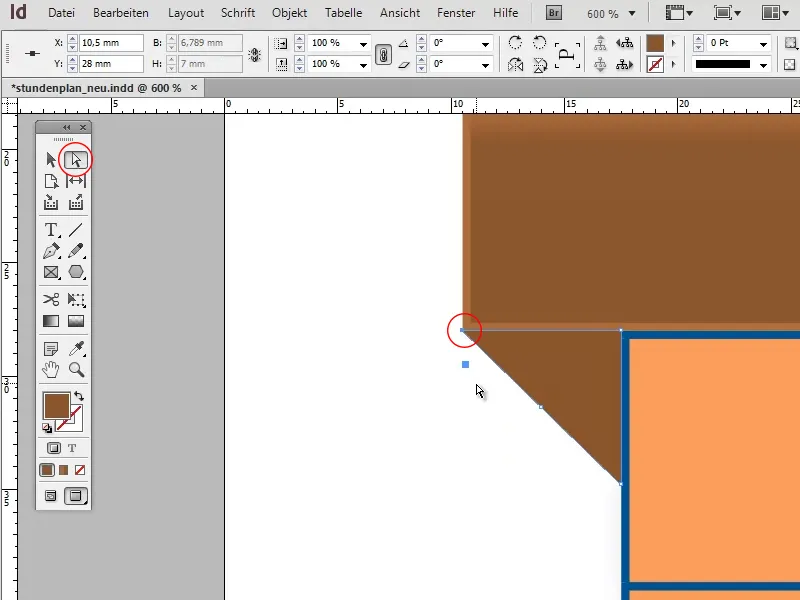Apply None in toolbox
This screenshot has width=800, height=600.
coord(80,470)
